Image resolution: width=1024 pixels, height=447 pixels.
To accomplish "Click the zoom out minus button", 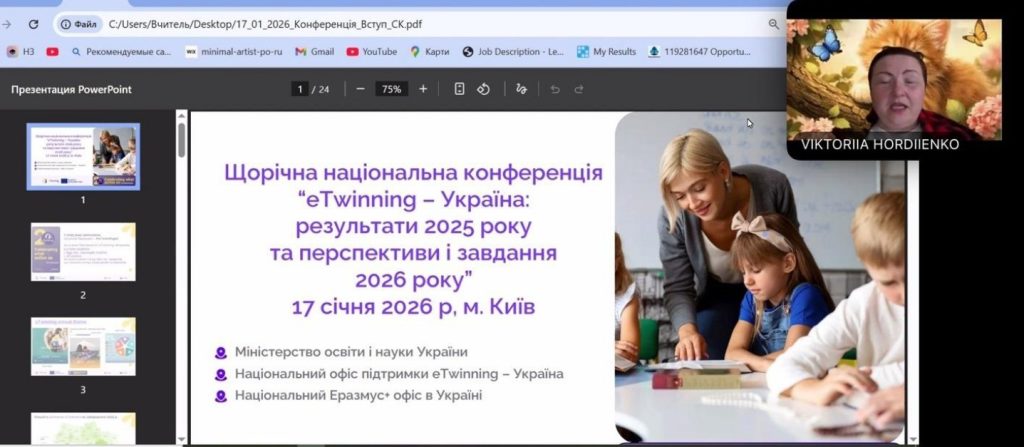I will point(360,89).
